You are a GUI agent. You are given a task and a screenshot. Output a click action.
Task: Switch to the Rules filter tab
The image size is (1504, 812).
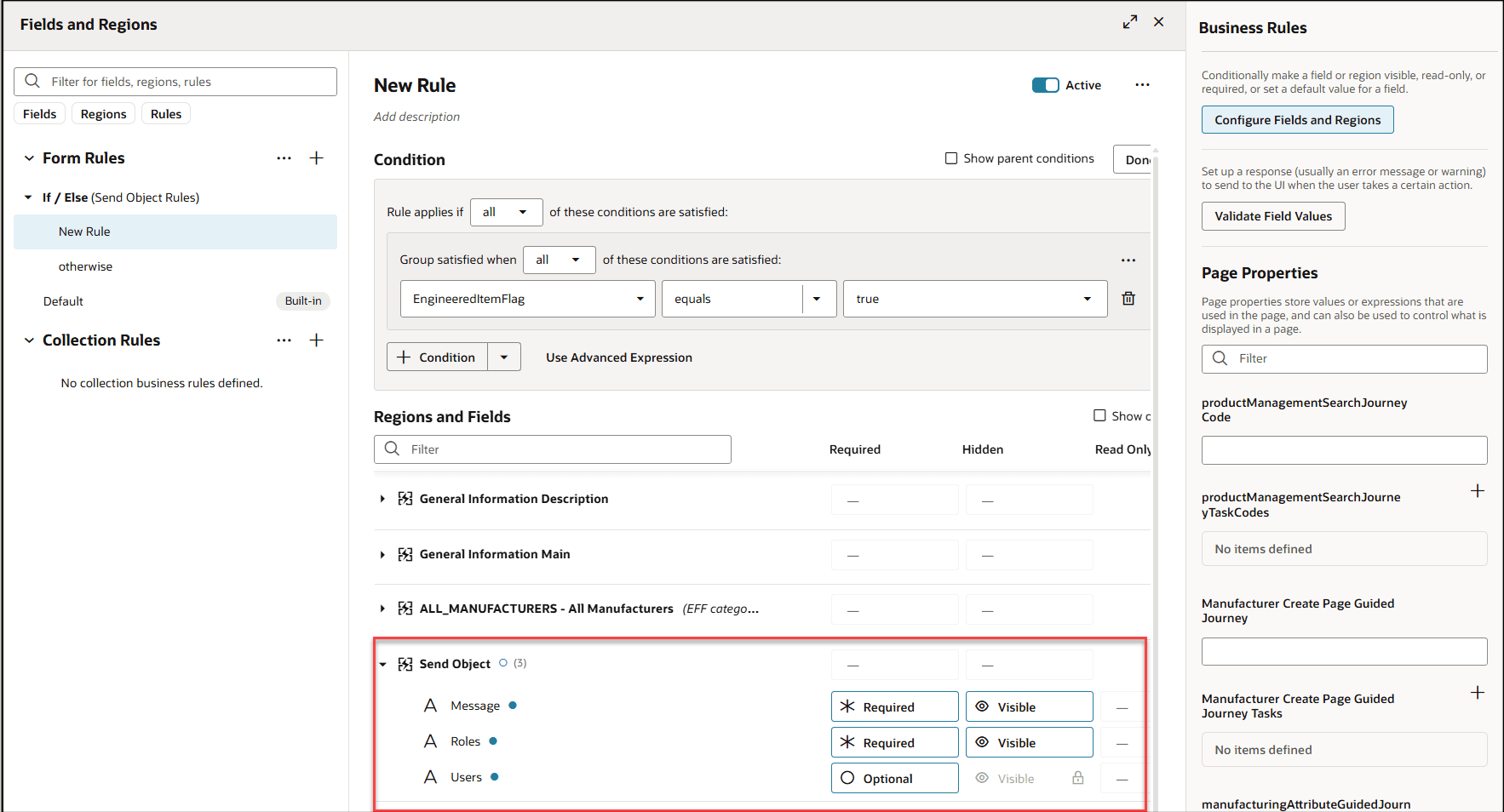[x=166, y=114]
